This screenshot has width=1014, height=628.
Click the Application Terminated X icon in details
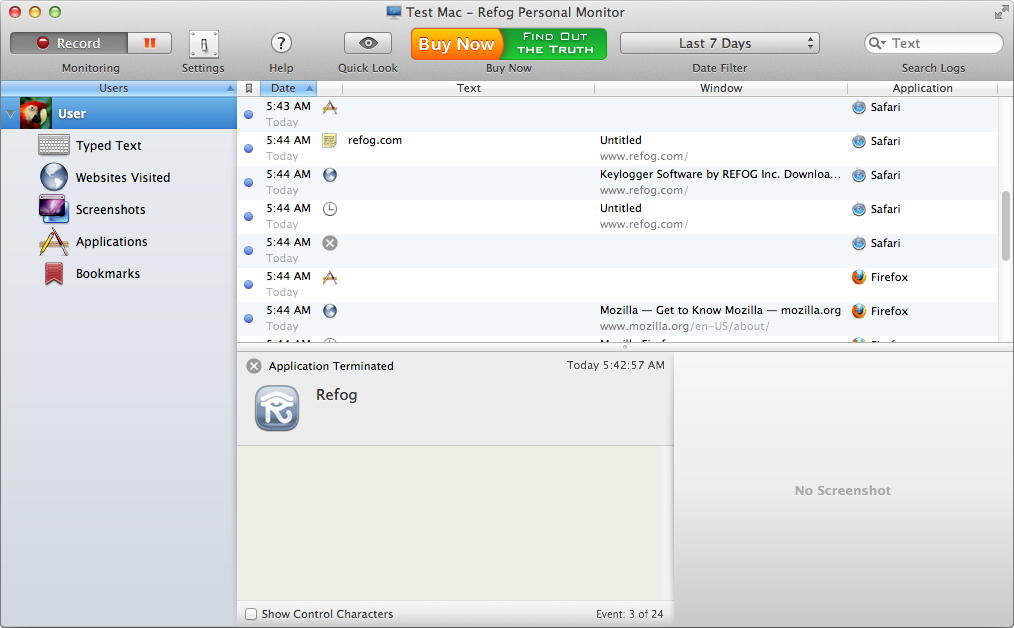[x=254, y=366]
